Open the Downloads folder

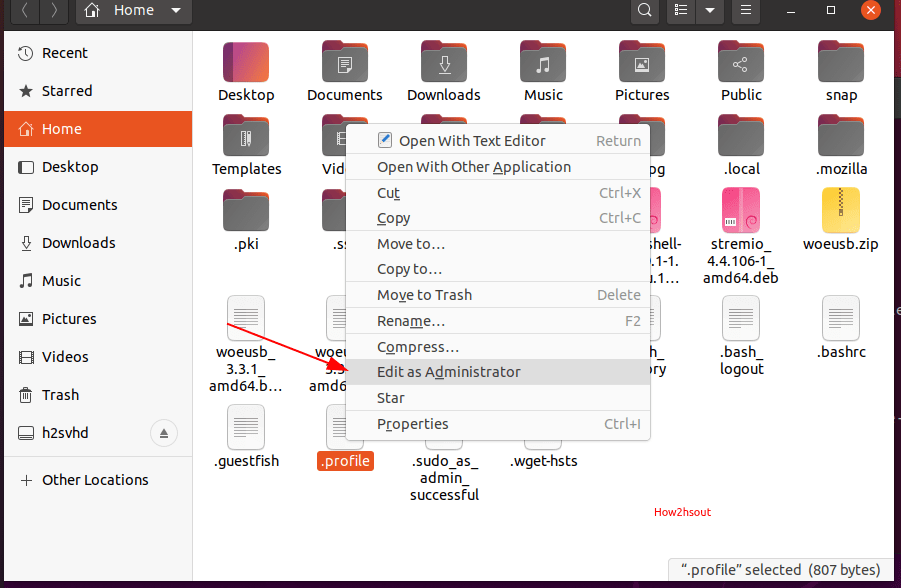pyautogui.click(x=443, y=62)
